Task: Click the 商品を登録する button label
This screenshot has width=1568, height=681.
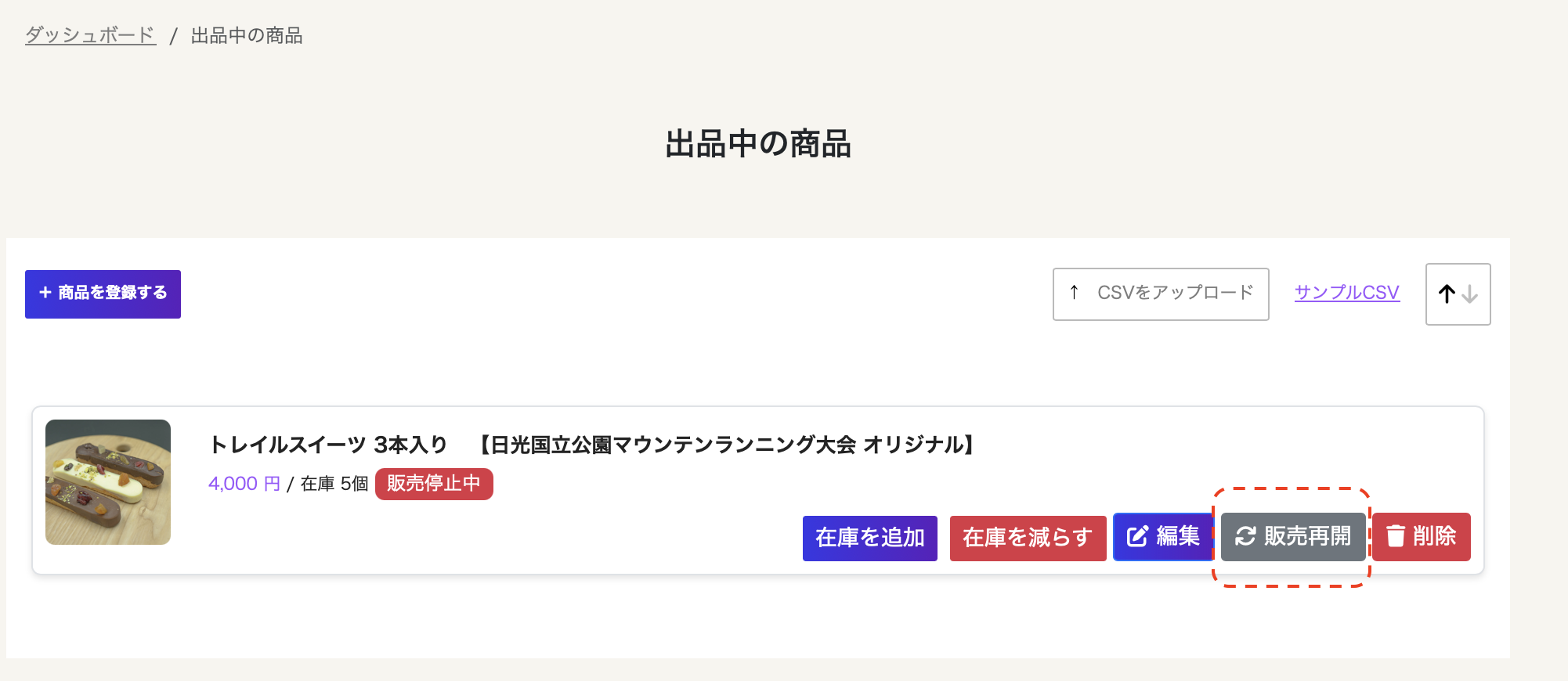Action: coord(113,293)
